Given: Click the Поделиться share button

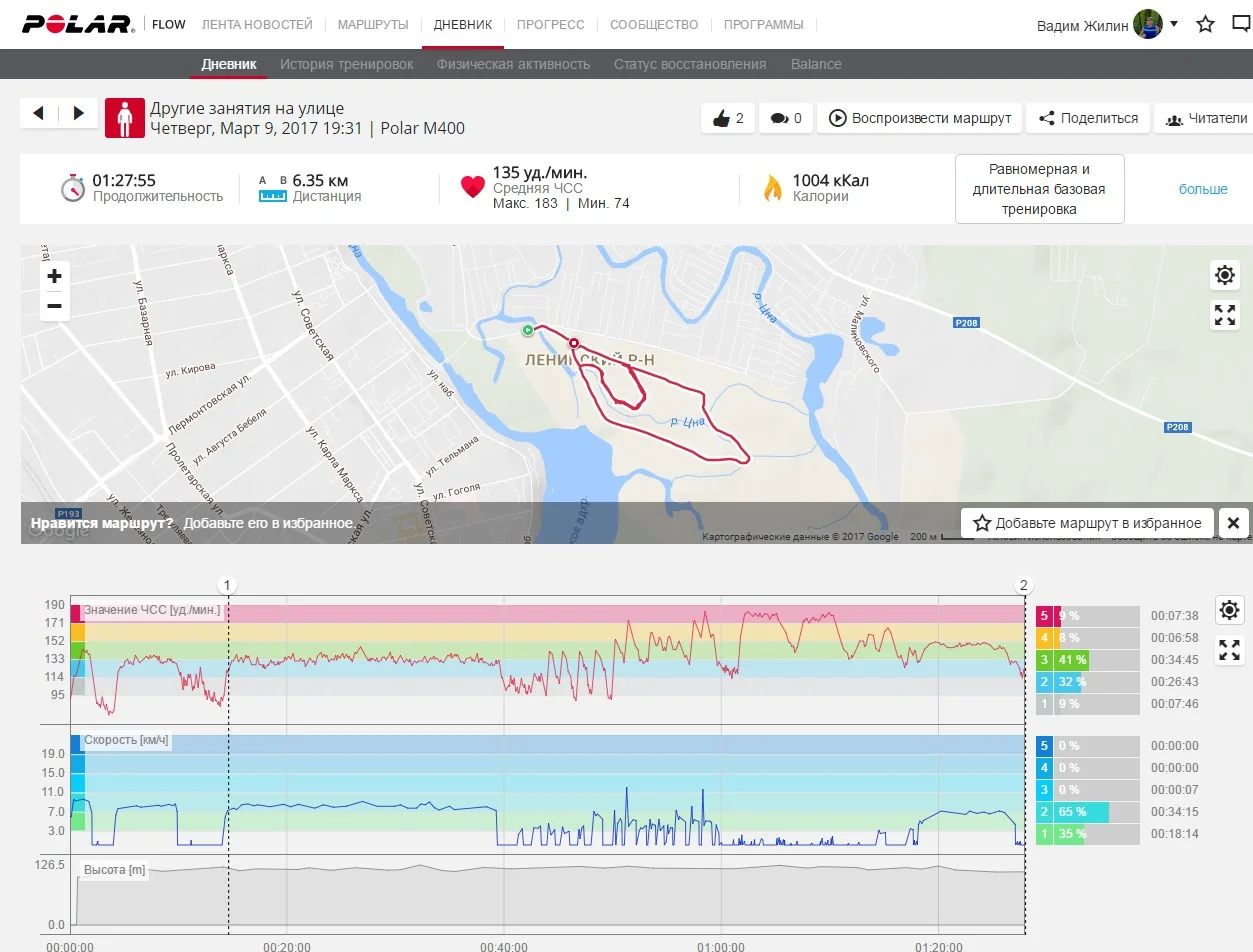Looking at the screenshot, I should point(1088,118).
